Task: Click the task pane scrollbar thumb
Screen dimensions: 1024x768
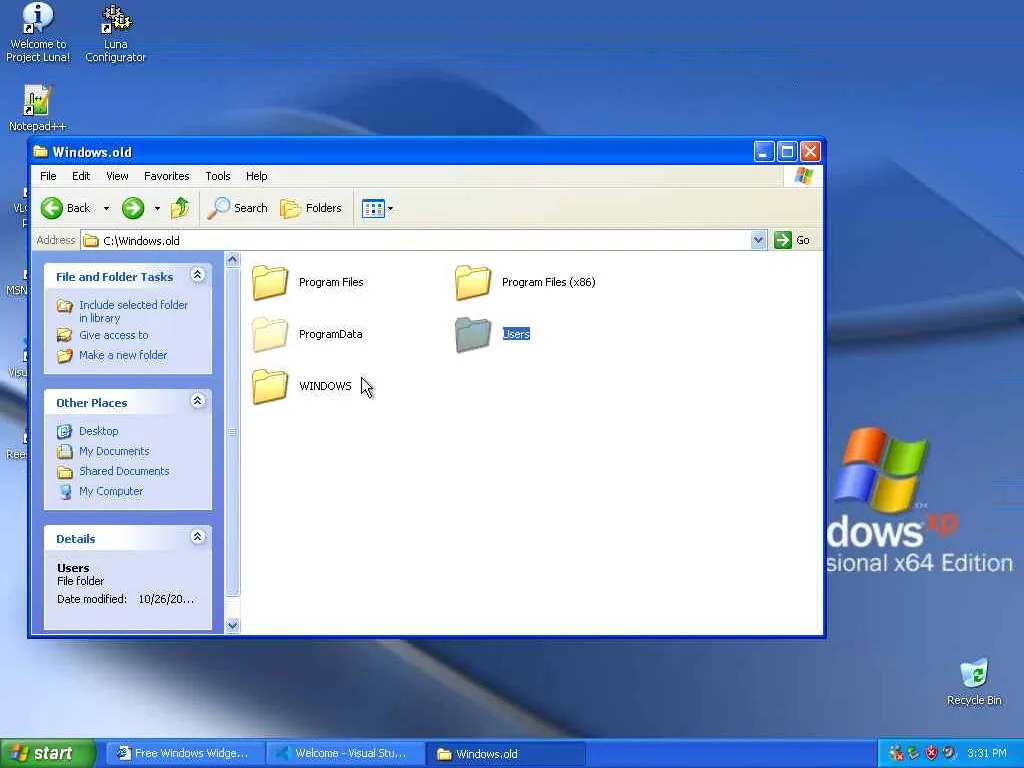Action: (x=232, y=432)
